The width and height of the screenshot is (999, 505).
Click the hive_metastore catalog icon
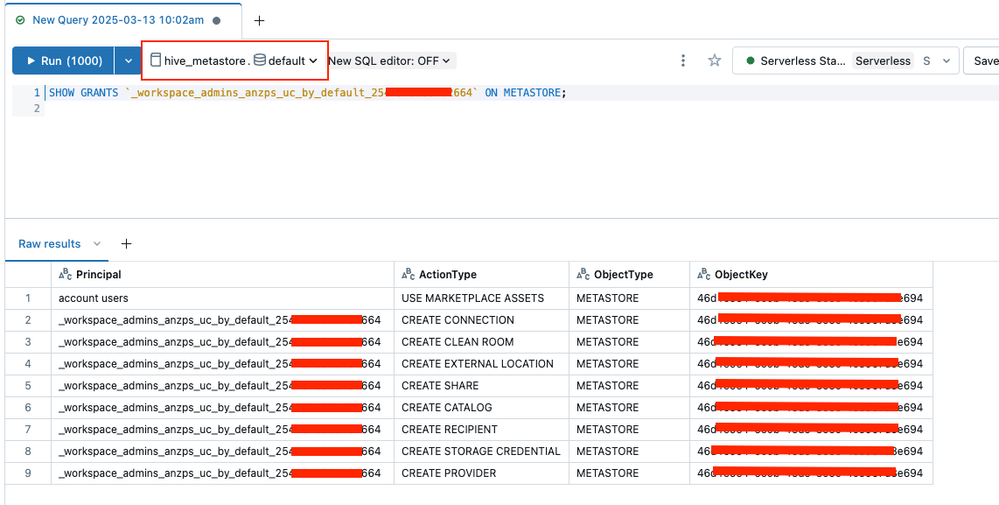[155, 61]
